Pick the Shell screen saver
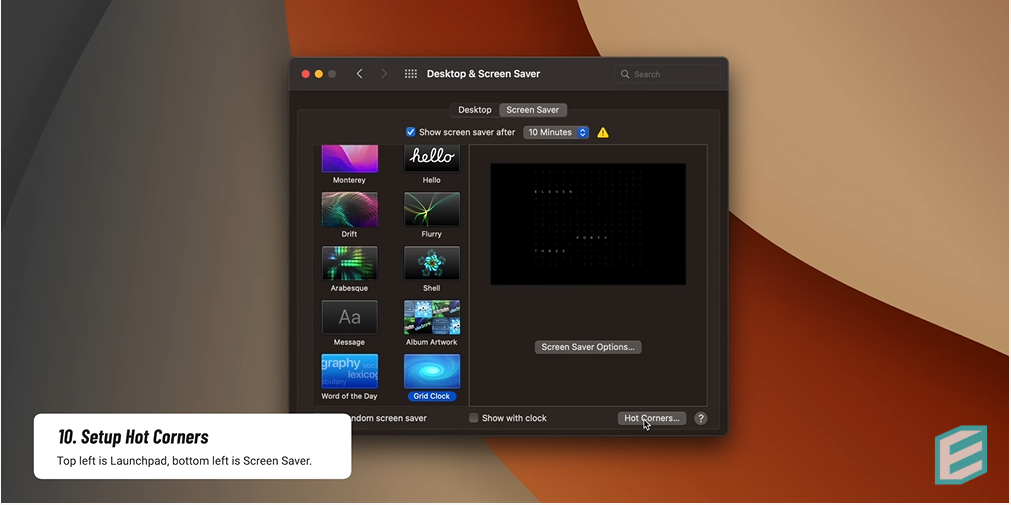The width and height of the screenshot is (1011, 505). [432, 263]
